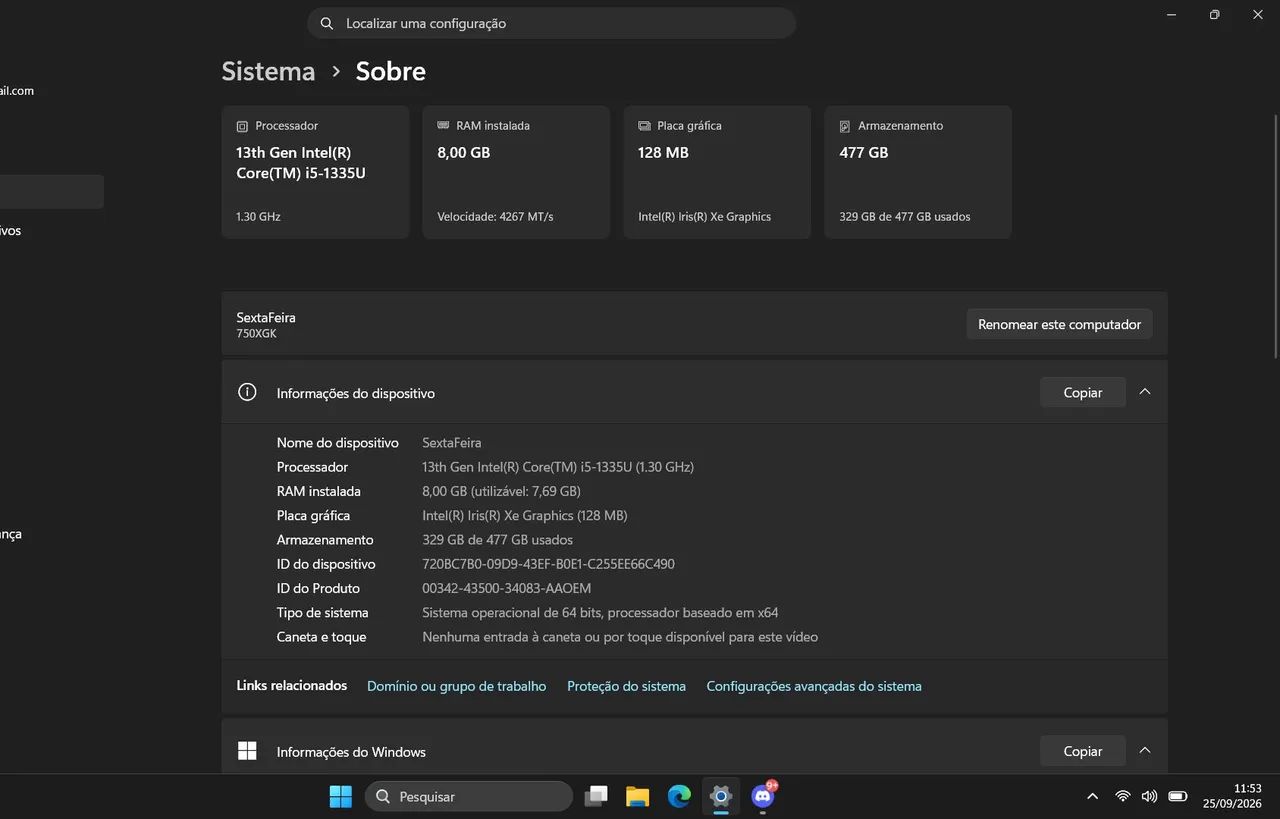Click '329 GB de 477 GB usados' in device info list

[x=497, y=540]
